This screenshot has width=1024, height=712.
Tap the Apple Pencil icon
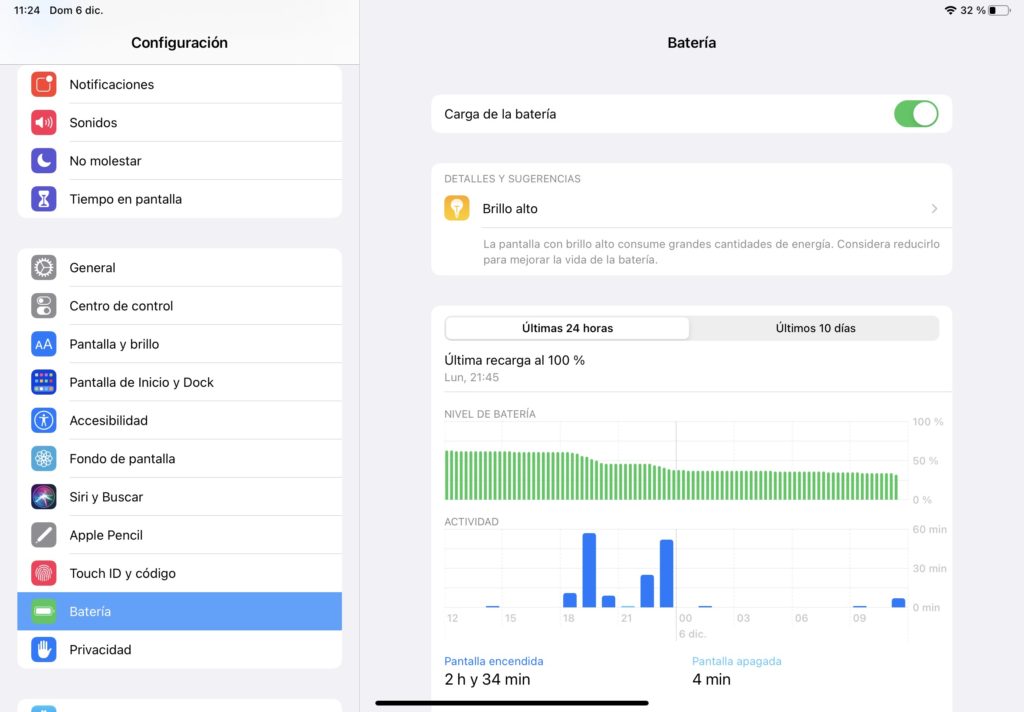44,535
